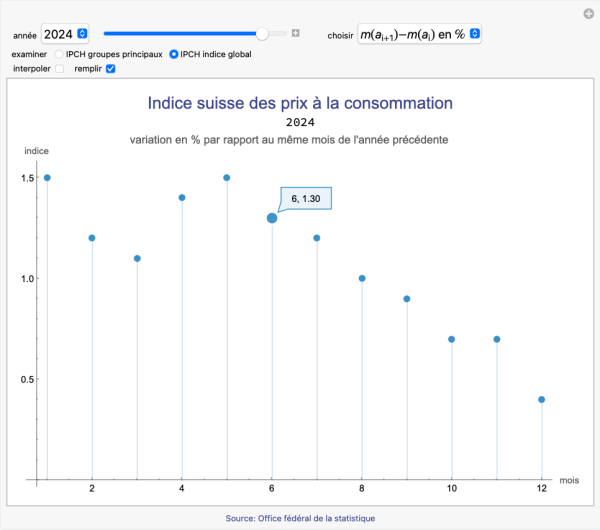Uncheck the remplir checkbox
Screen dimensions: 600x530
pyautogui.click(x=111, y=69)
